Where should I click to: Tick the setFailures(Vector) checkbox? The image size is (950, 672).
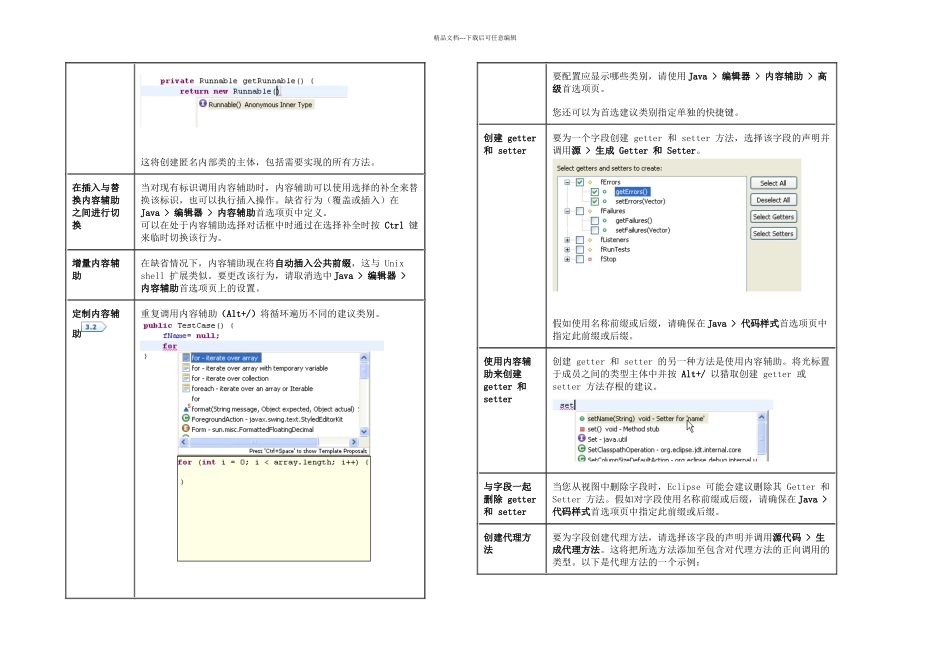click(x=594, y=231)
